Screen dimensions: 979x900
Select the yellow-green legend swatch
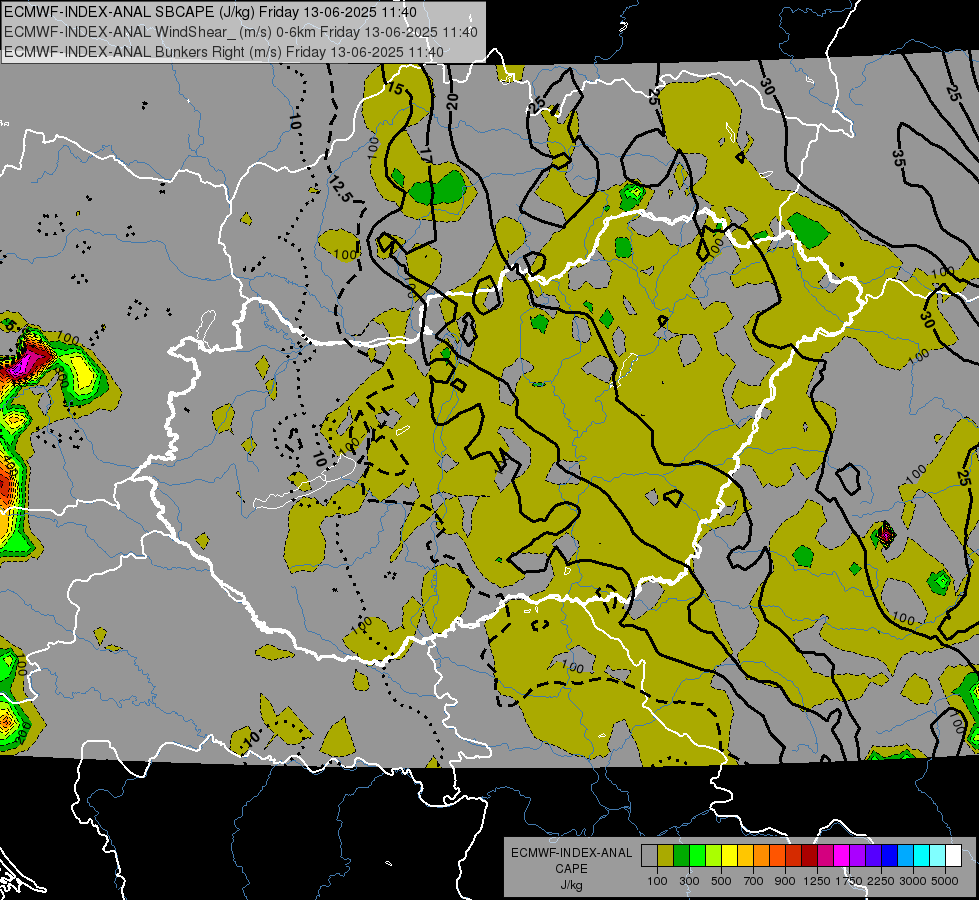713,856
